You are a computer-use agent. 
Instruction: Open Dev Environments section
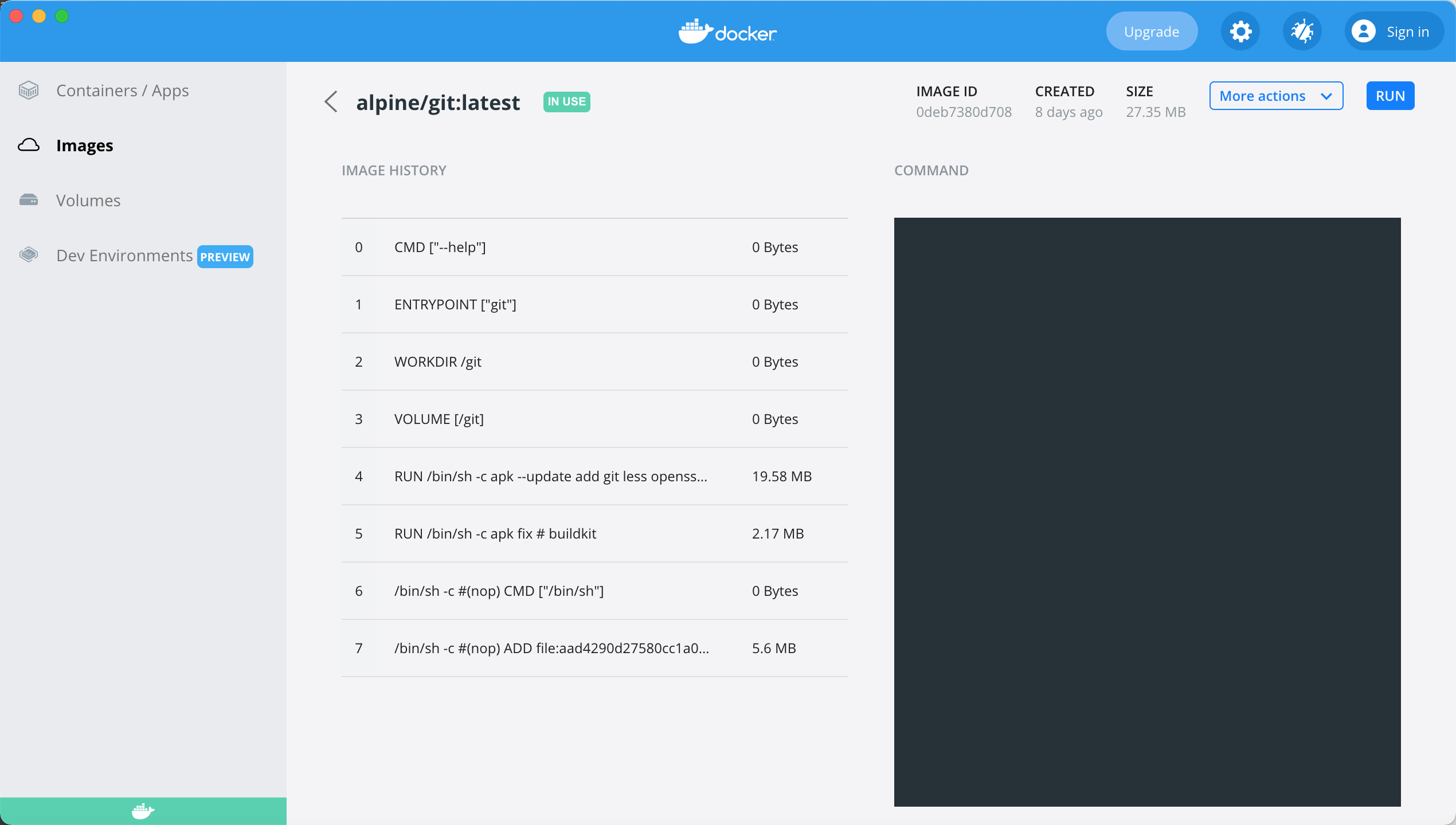click(124, 256)
